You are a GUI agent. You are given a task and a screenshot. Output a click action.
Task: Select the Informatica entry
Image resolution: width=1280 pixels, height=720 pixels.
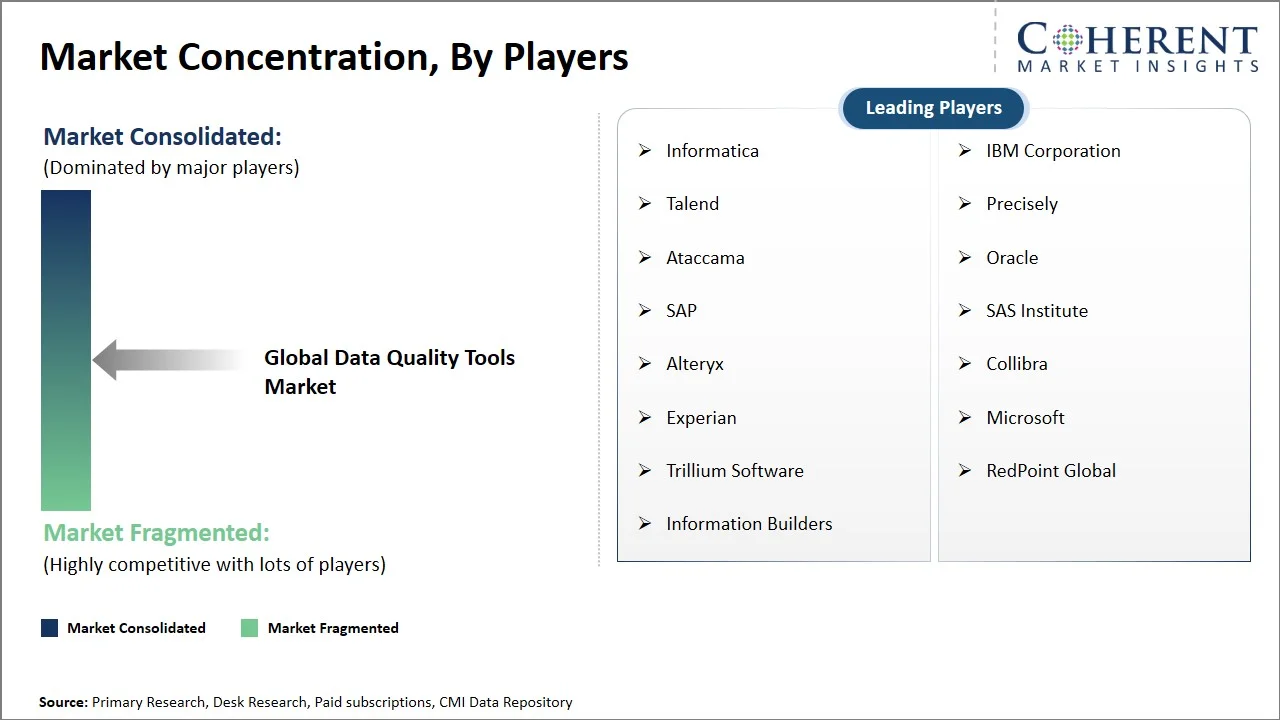[x=712, y=151]
